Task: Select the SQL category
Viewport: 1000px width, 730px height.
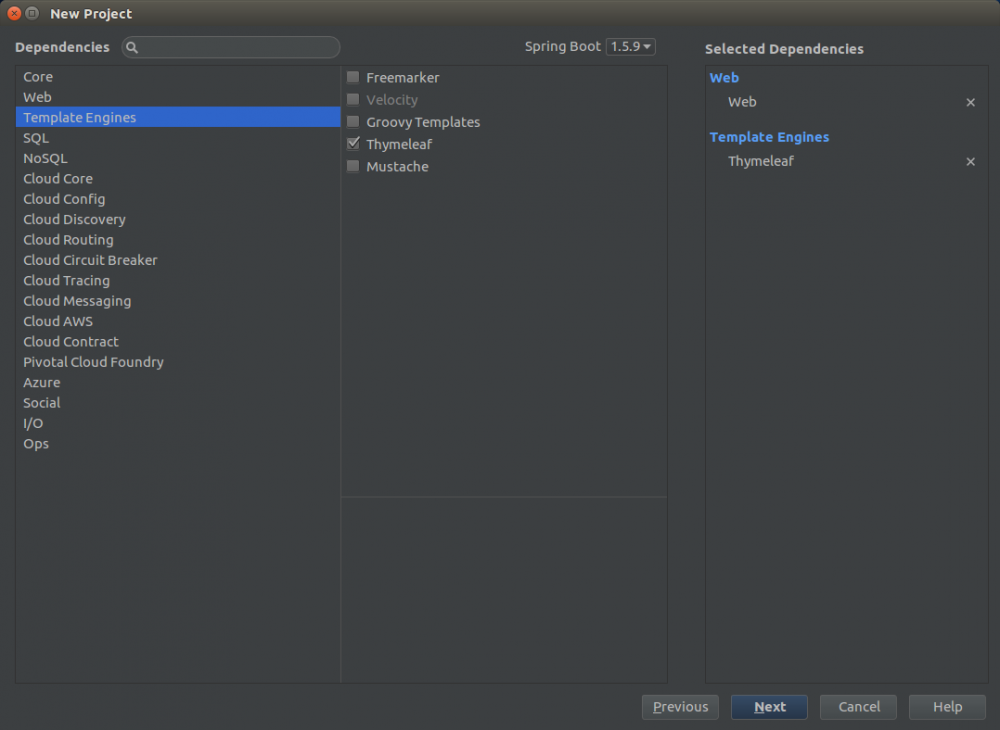Action: (x=36, y=138)
